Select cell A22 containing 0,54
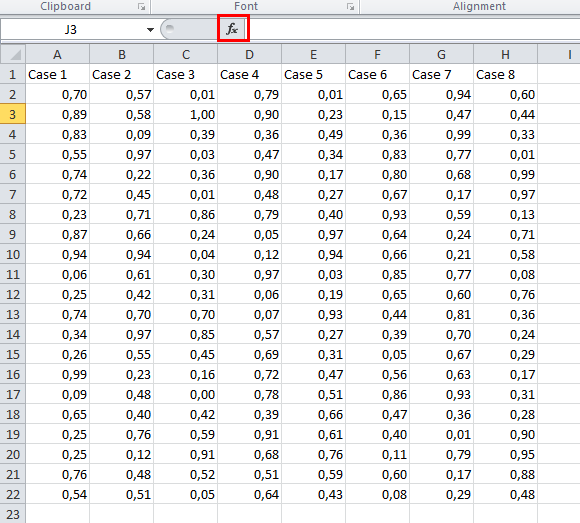Screen dimensions: 580x523 click(57, 495)
